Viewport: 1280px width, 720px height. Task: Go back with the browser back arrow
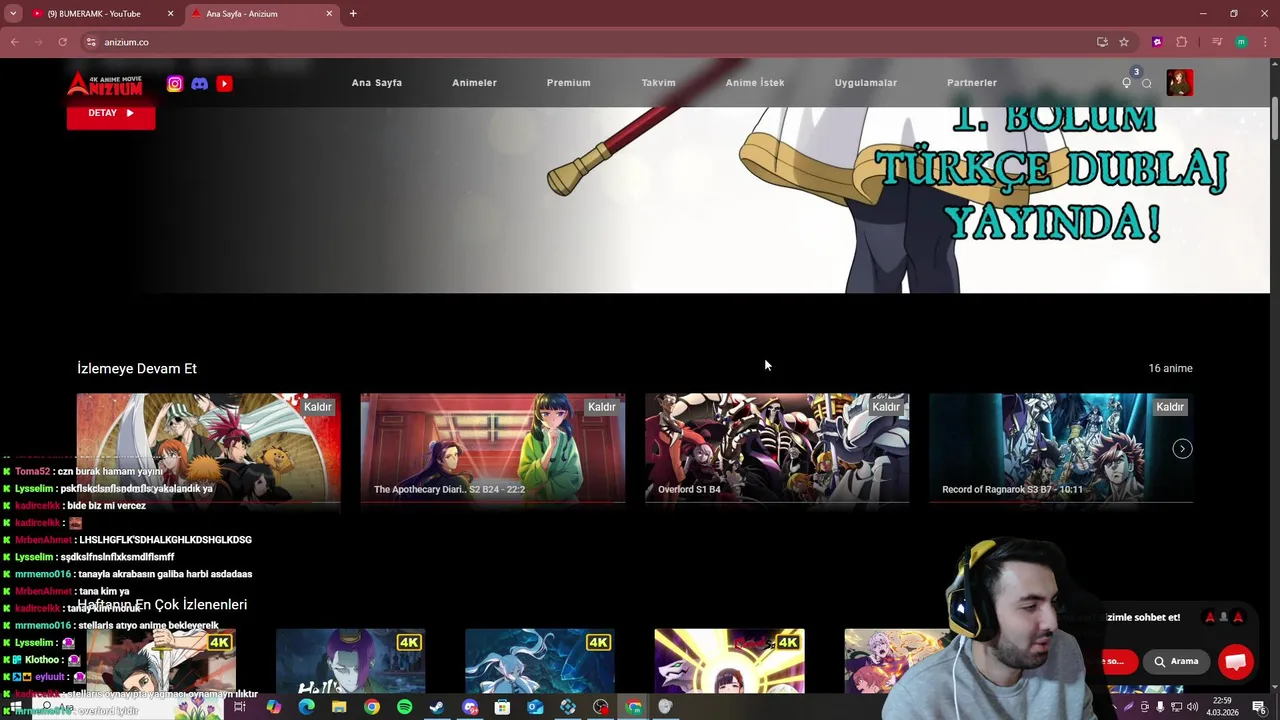15,42
